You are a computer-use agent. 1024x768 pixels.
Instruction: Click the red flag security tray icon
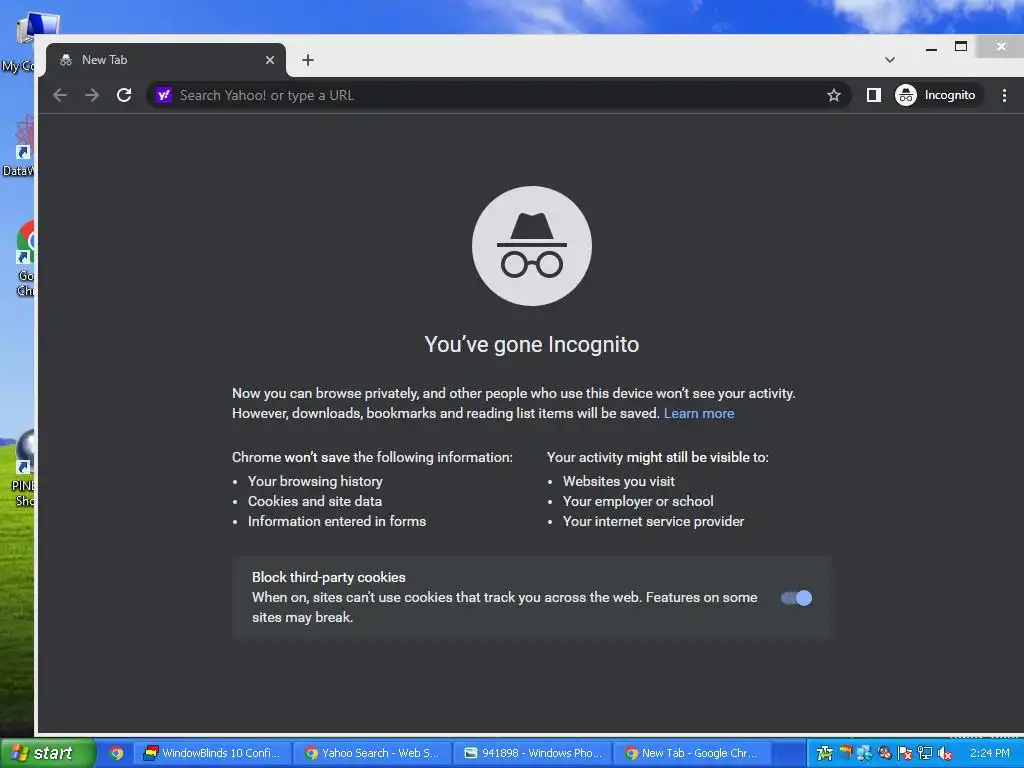pos(904,754)
